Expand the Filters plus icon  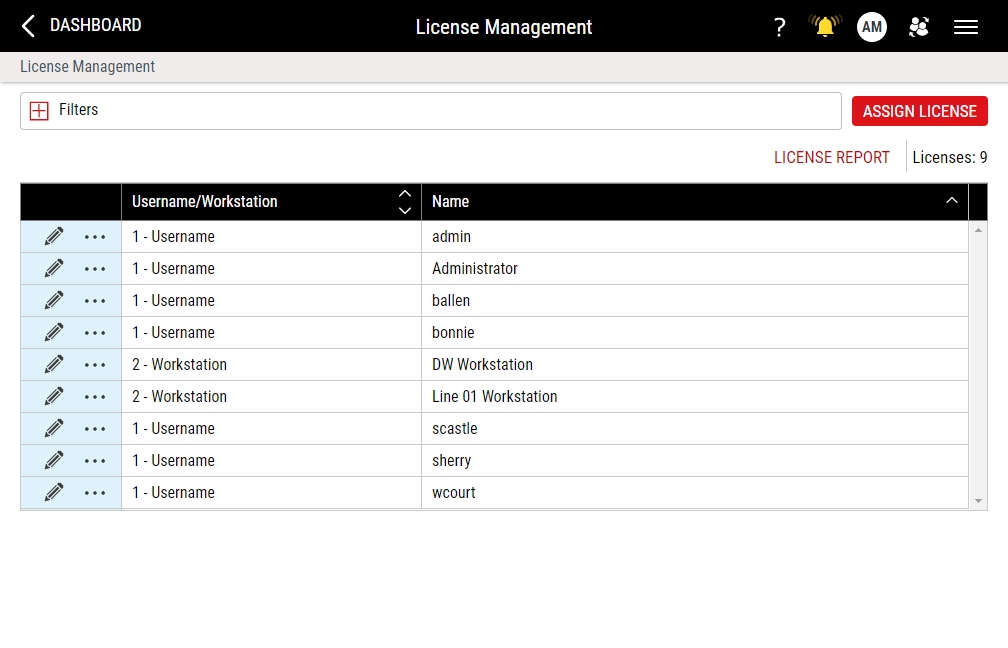(x=39, y=111)
